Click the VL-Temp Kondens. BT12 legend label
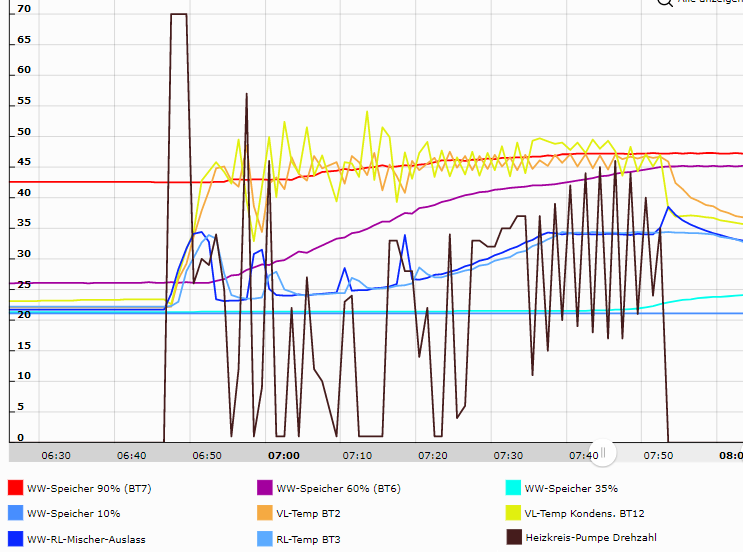 (x=585, y=514)
